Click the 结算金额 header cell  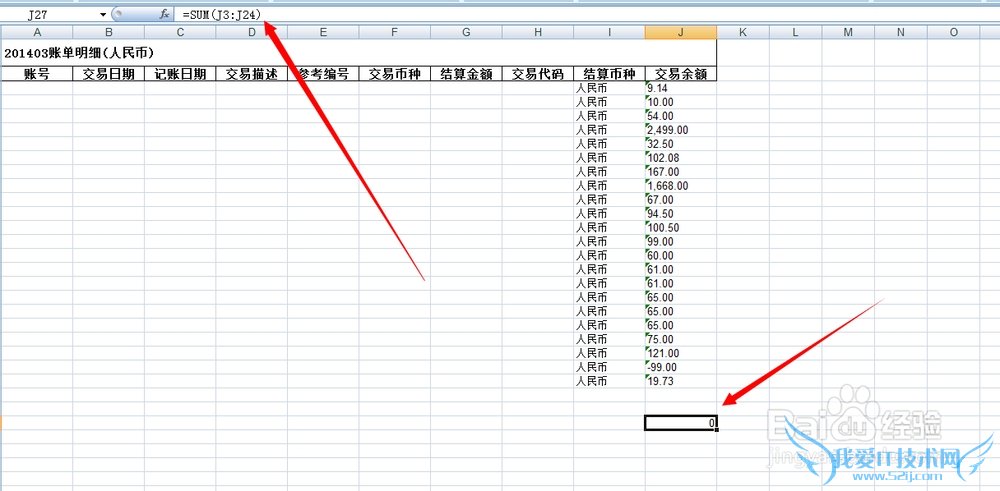coord(466,74)
